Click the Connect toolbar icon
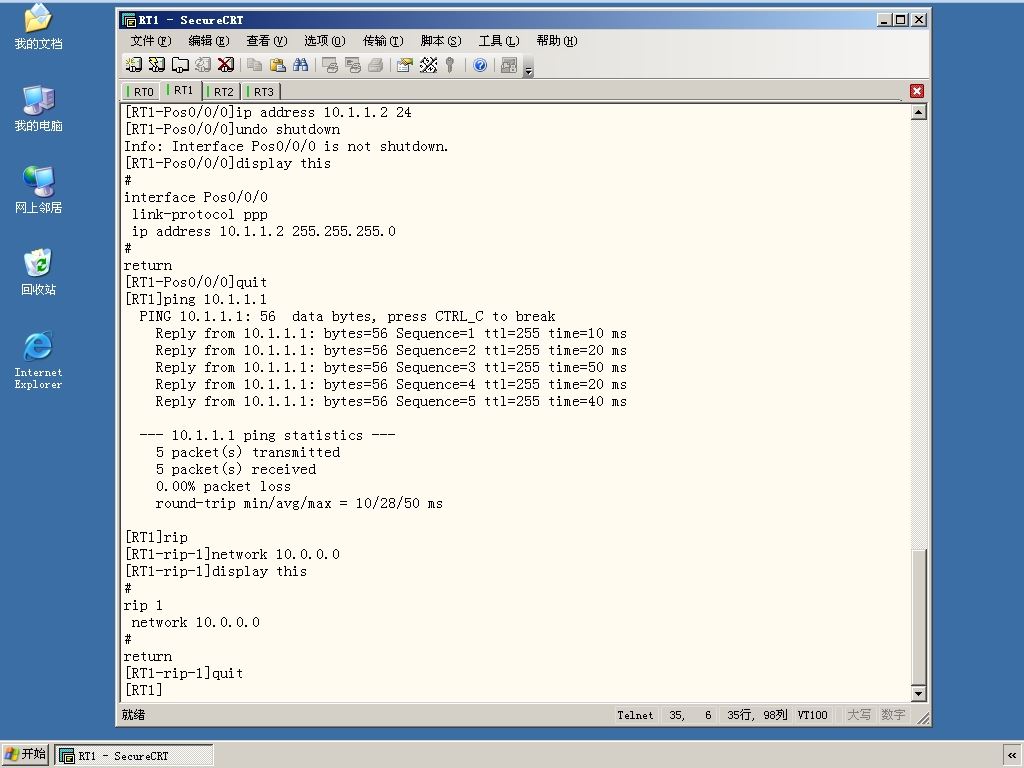This screenshot has width=1024, height=768. [134, 65]
